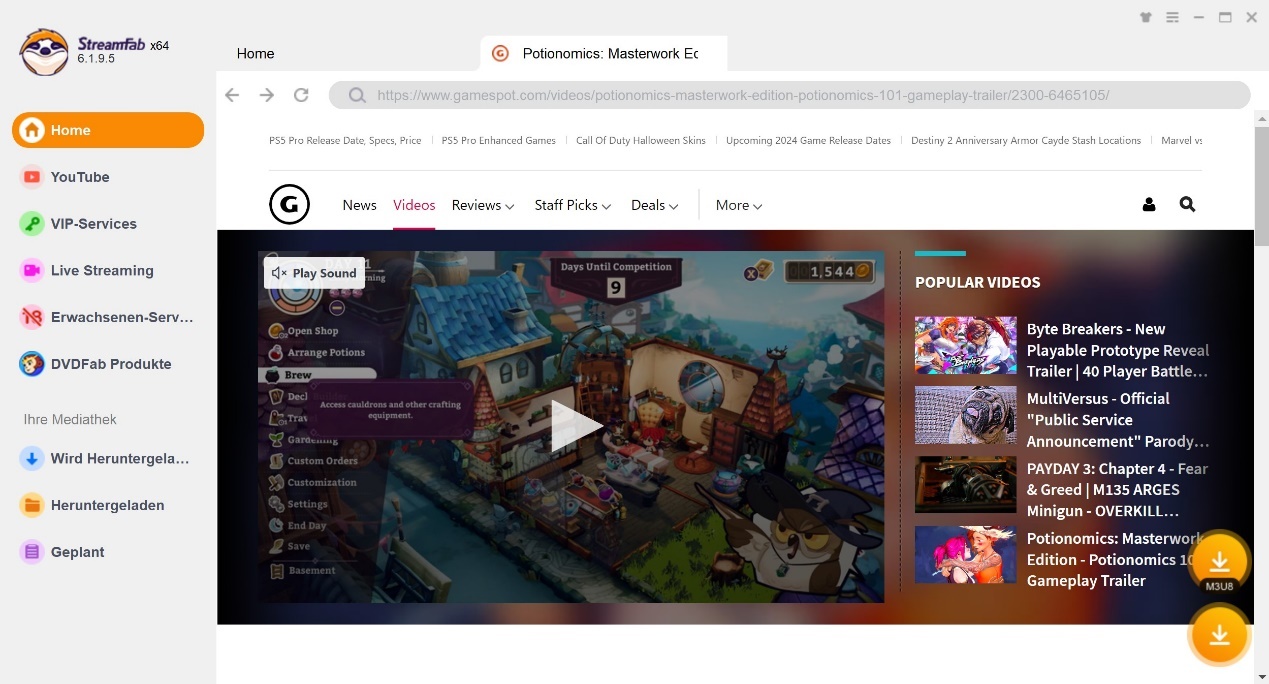The height and width of the screenshot is (684, 1269).
Task: Click the M3U8 download button
Action: 1219,562
